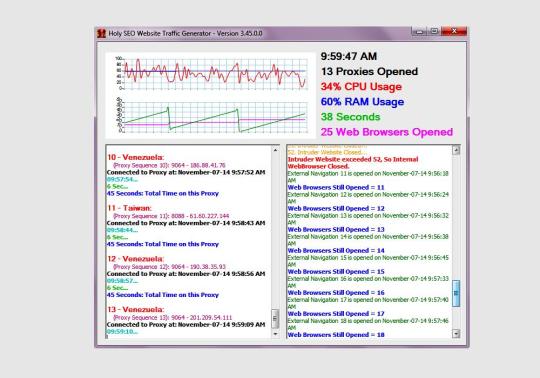The height and width of the screenshot is (378, 540).
Task: Select the '11 - Taiwan' proxy heading
Action: [129, 208]
